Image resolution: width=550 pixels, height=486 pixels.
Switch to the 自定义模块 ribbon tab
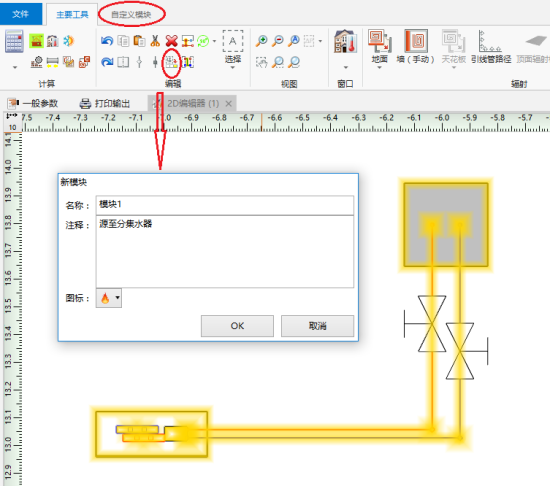pyautogui.click(x=131, y=14)
